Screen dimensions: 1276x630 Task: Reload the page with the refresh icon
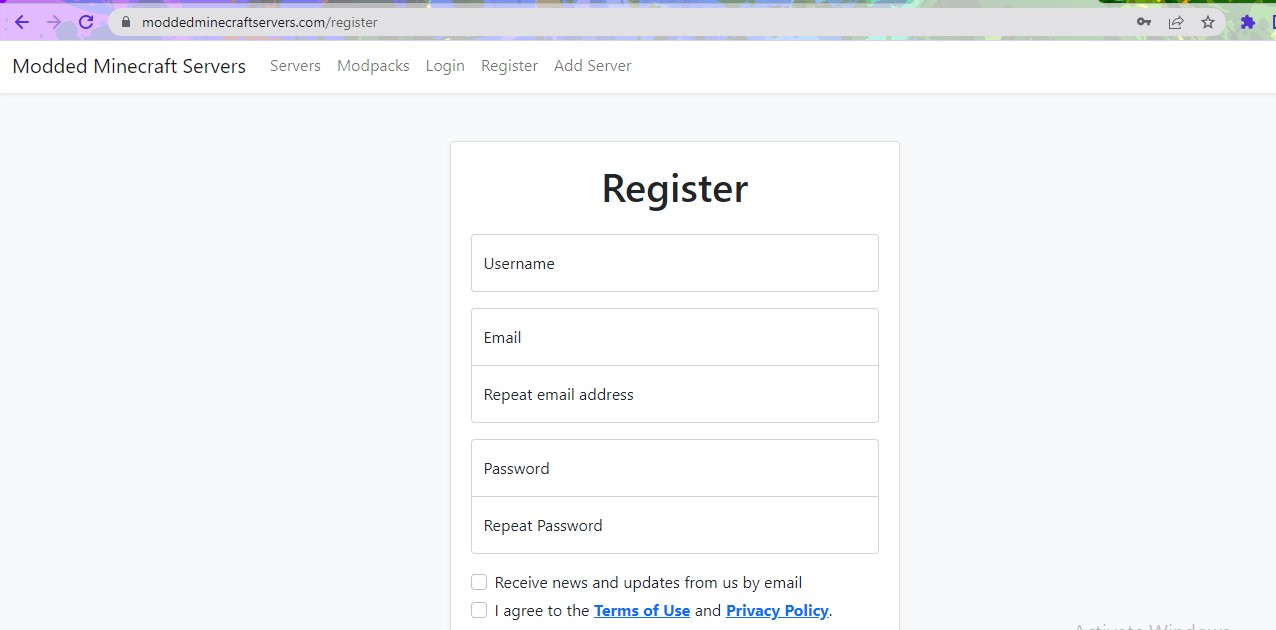[86, 22]
